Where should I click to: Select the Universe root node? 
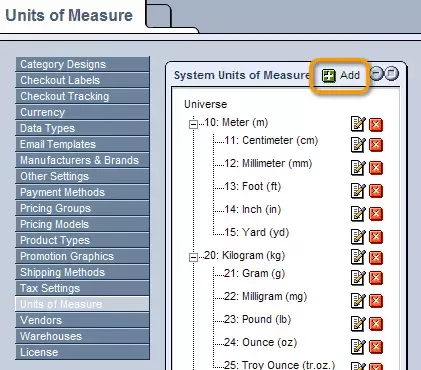(x=206, y=104)
